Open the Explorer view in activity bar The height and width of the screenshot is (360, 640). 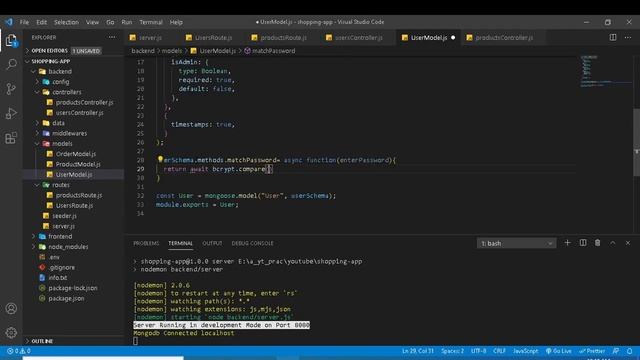11,40
